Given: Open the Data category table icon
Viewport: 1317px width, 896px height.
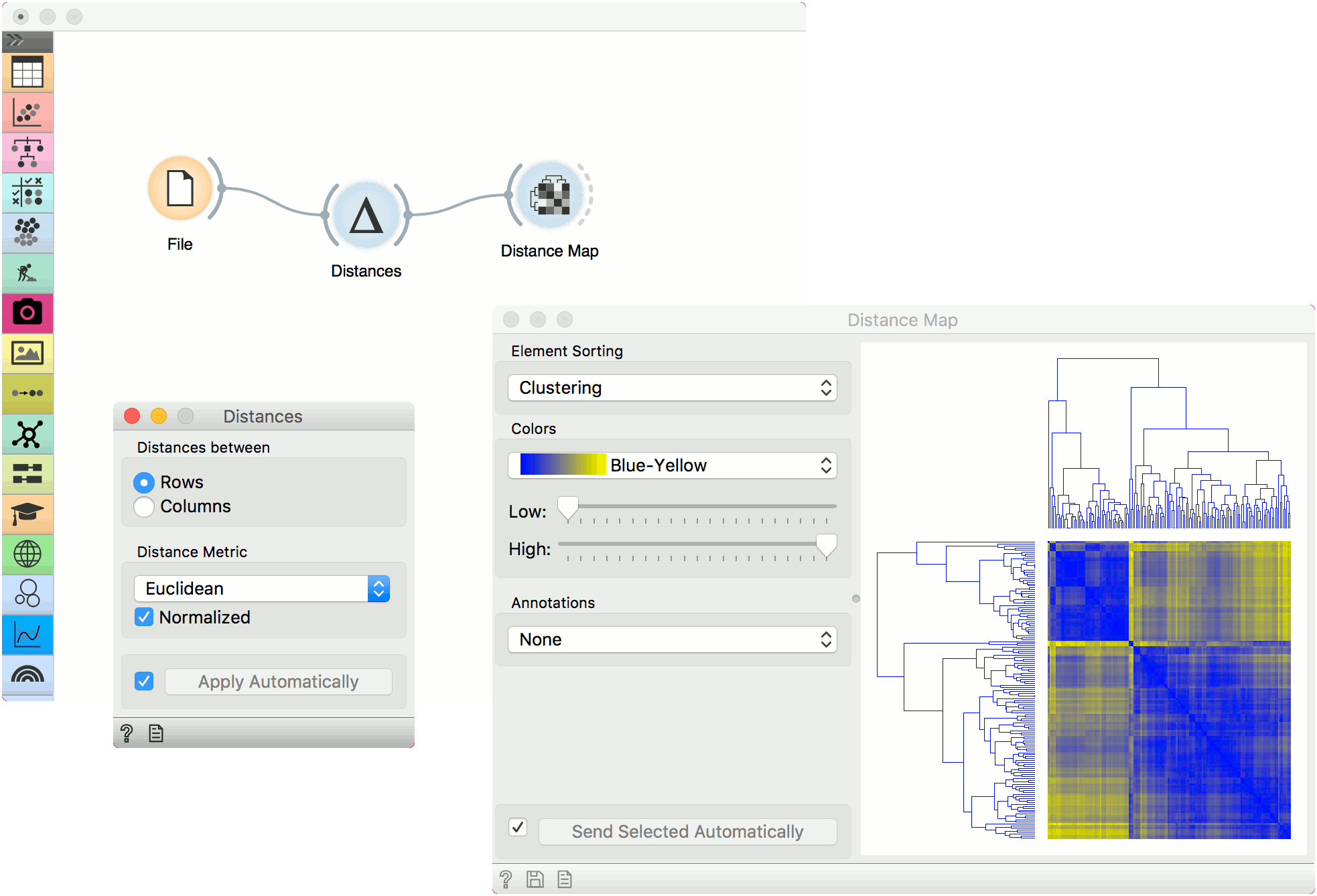Looking at the screenshot, I should point(27,72).
